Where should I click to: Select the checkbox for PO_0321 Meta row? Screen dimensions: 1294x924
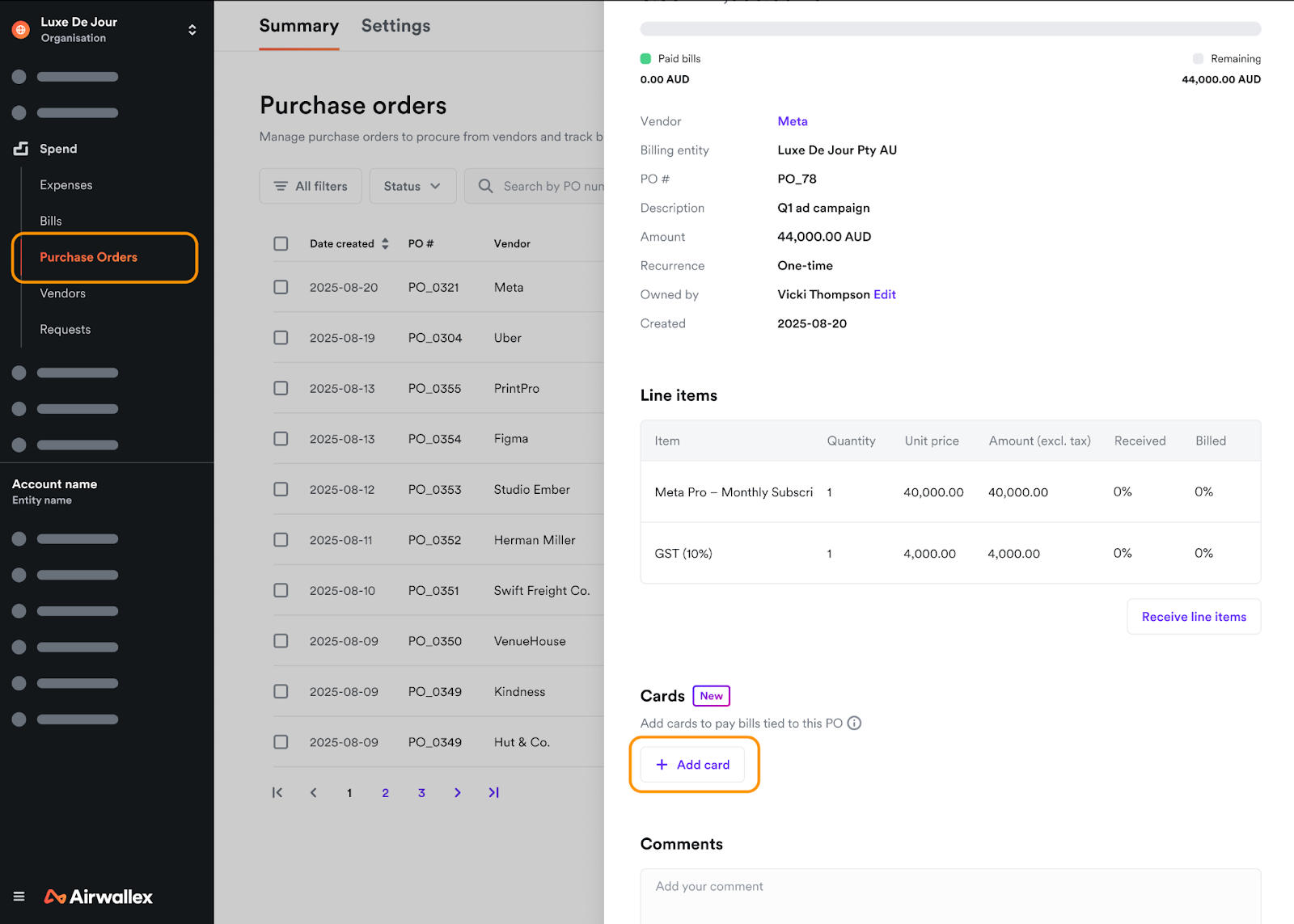281,287
